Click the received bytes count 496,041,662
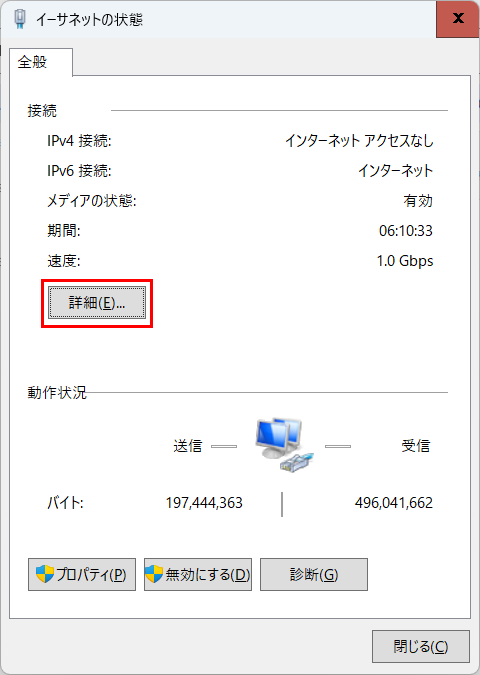 tap(393, 502)
